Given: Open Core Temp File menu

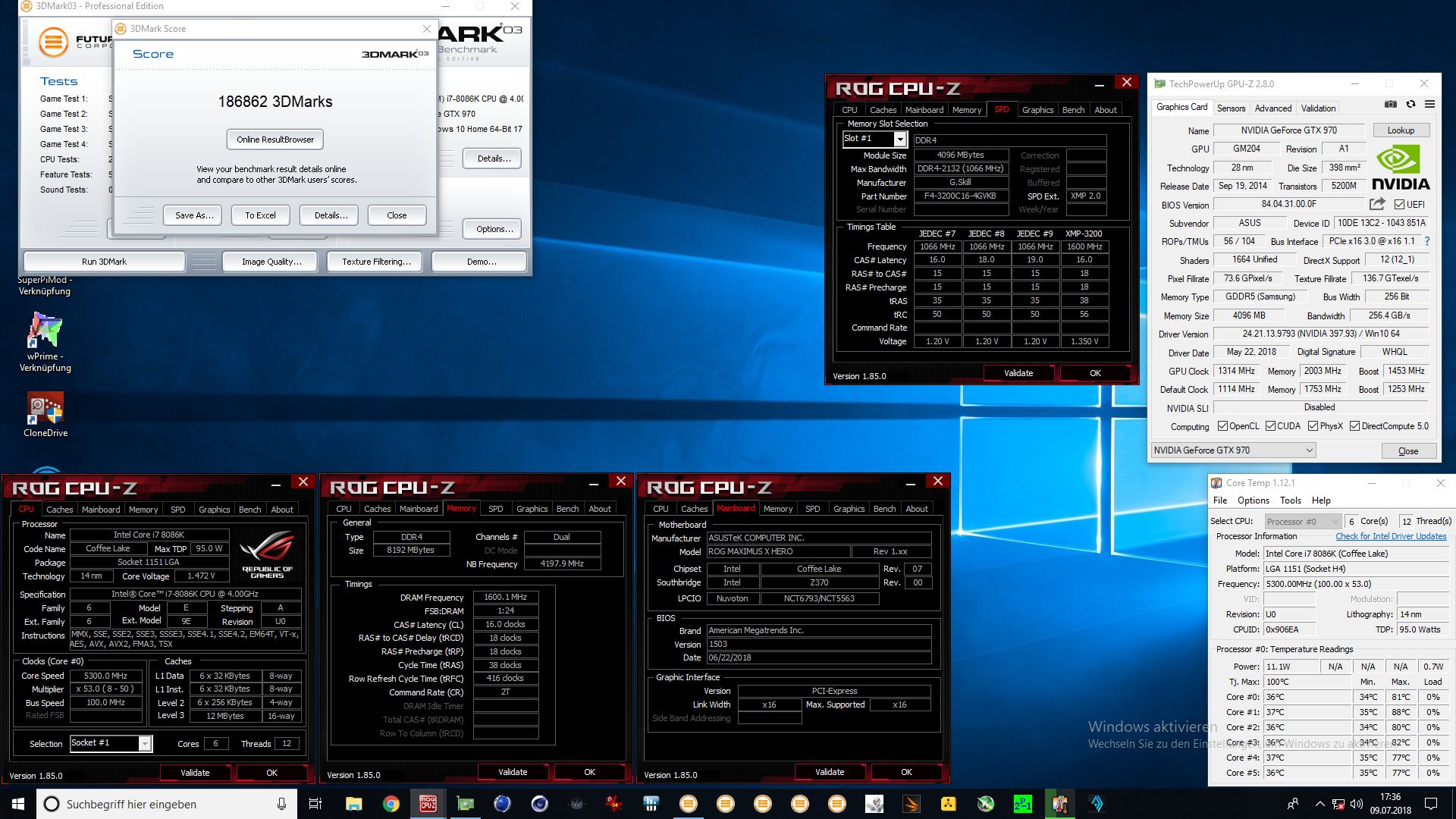Looking at the screenshot, I should 1219,500.
